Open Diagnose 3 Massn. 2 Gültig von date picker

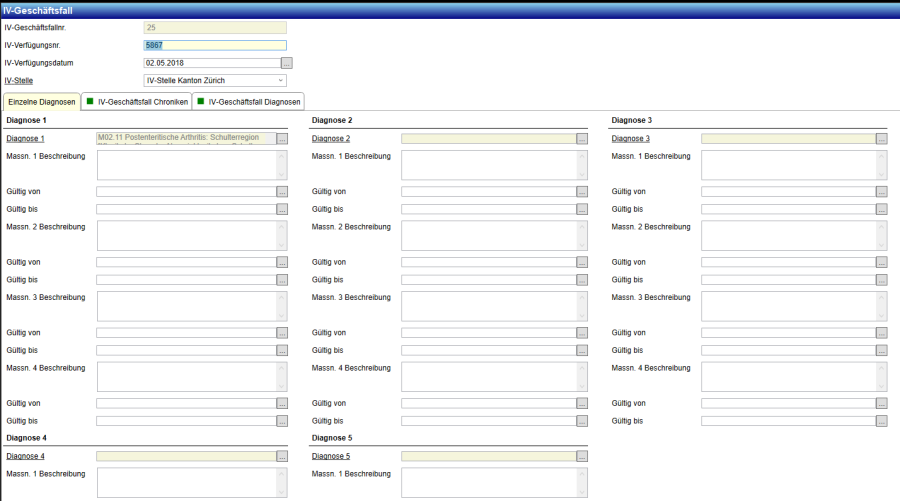[x=882, y=262]
